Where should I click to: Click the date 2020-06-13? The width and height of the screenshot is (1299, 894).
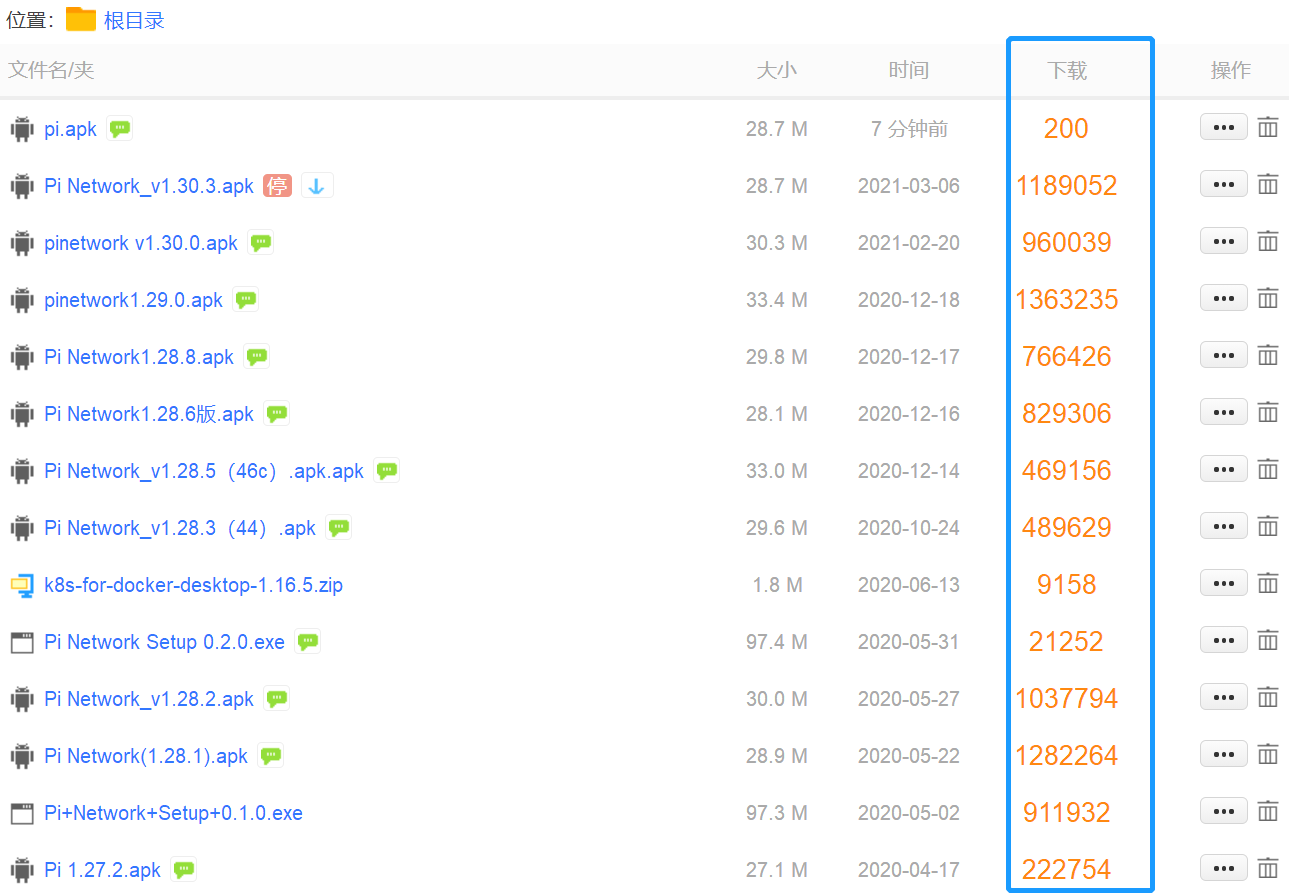click(x=909, y=585)
